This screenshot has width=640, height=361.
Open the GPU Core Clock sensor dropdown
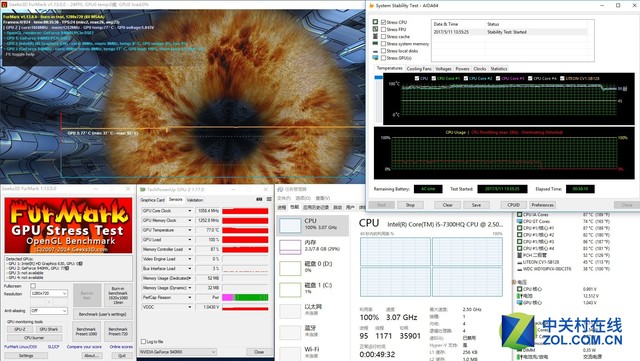coord(189,211)
